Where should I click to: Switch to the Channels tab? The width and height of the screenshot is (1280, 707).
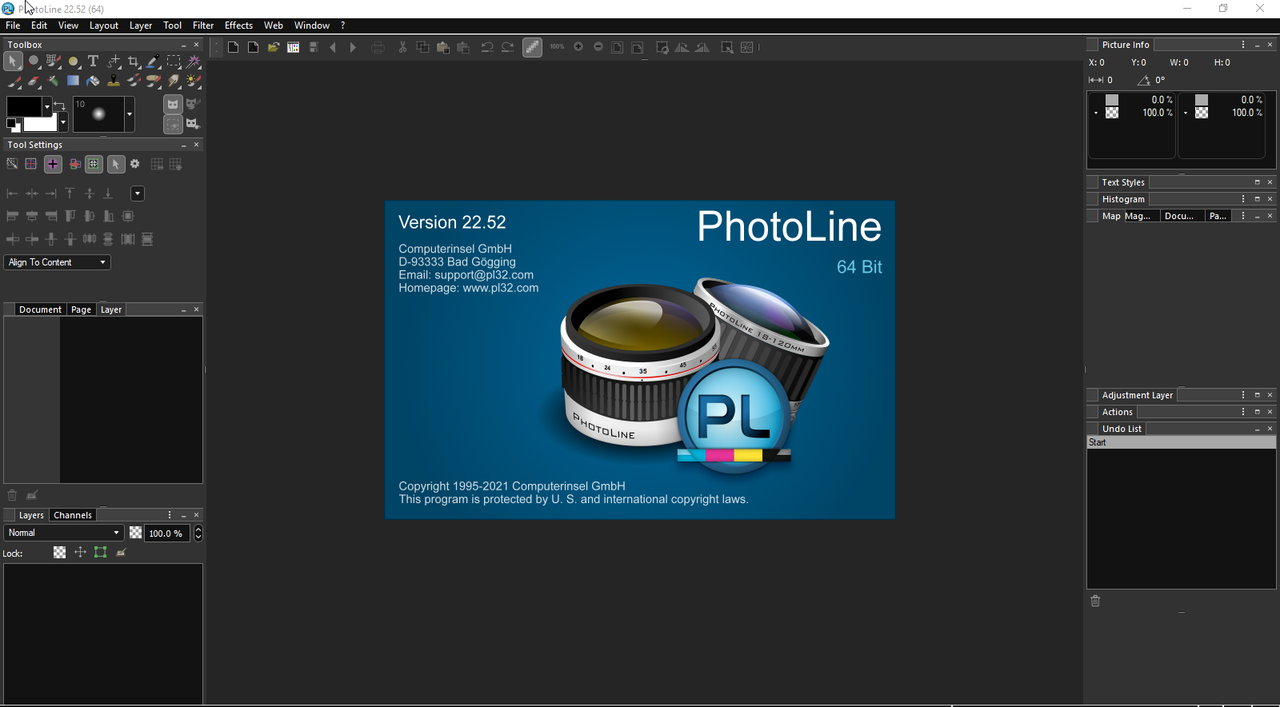pyautogui.click(x=73, y=515)
